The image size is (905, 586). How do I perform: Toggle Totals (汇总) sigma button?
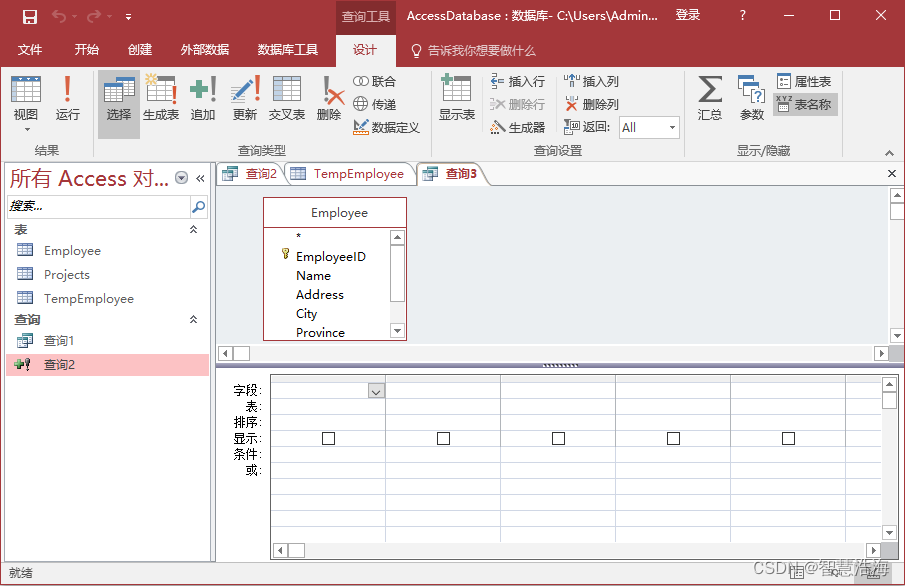click(709, 98)
